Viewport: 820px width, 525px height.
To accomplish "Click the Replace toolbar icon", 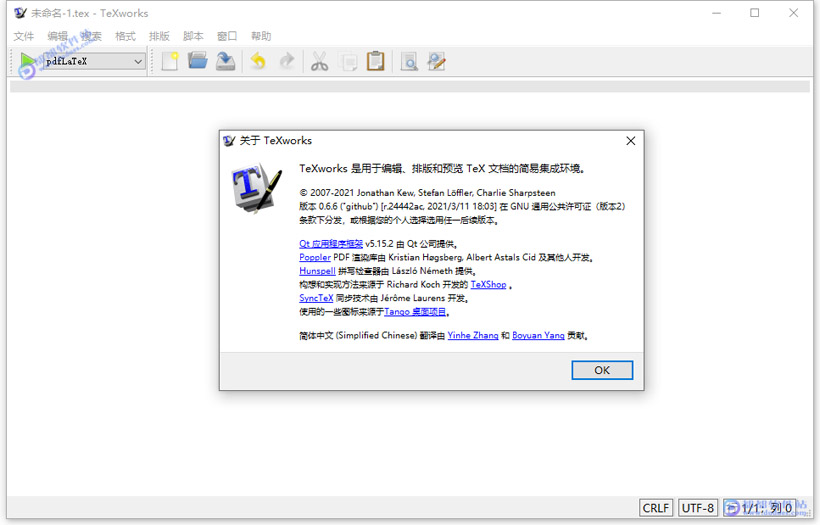I will [x=437, y=61].
